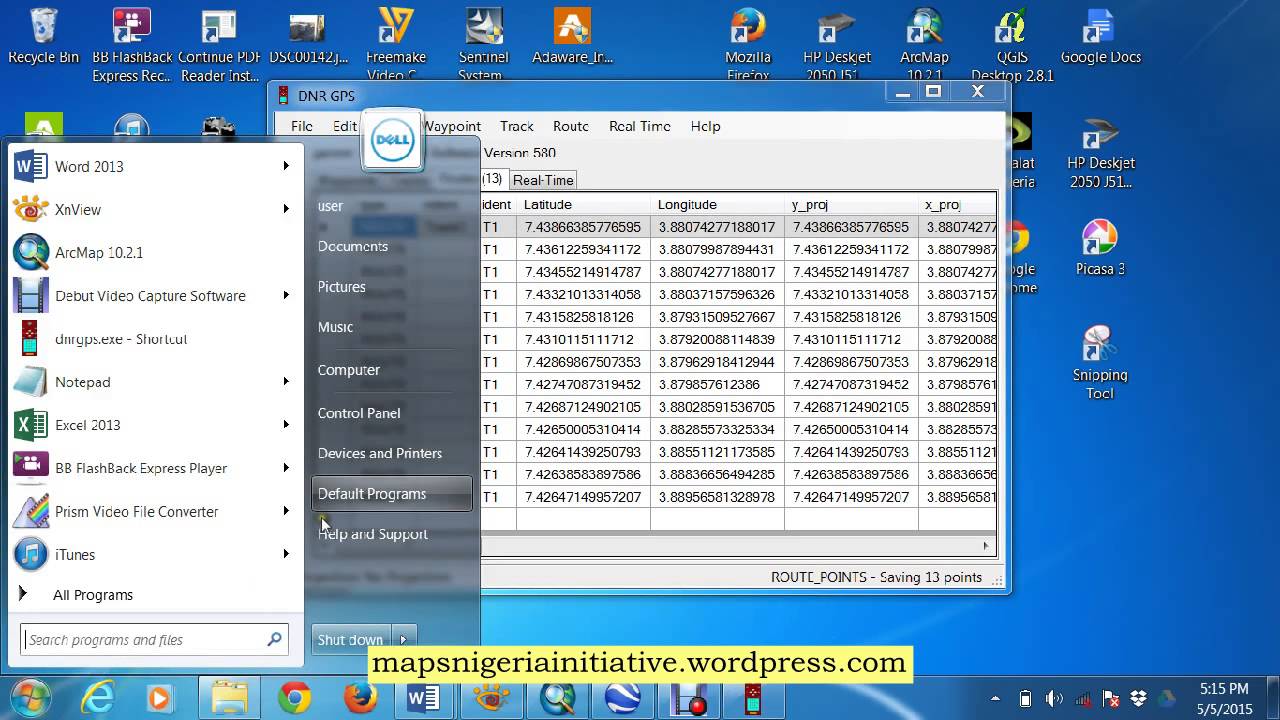Open BB FlashBack Express Player entry

pyautogui.click(x=155, y=467)
